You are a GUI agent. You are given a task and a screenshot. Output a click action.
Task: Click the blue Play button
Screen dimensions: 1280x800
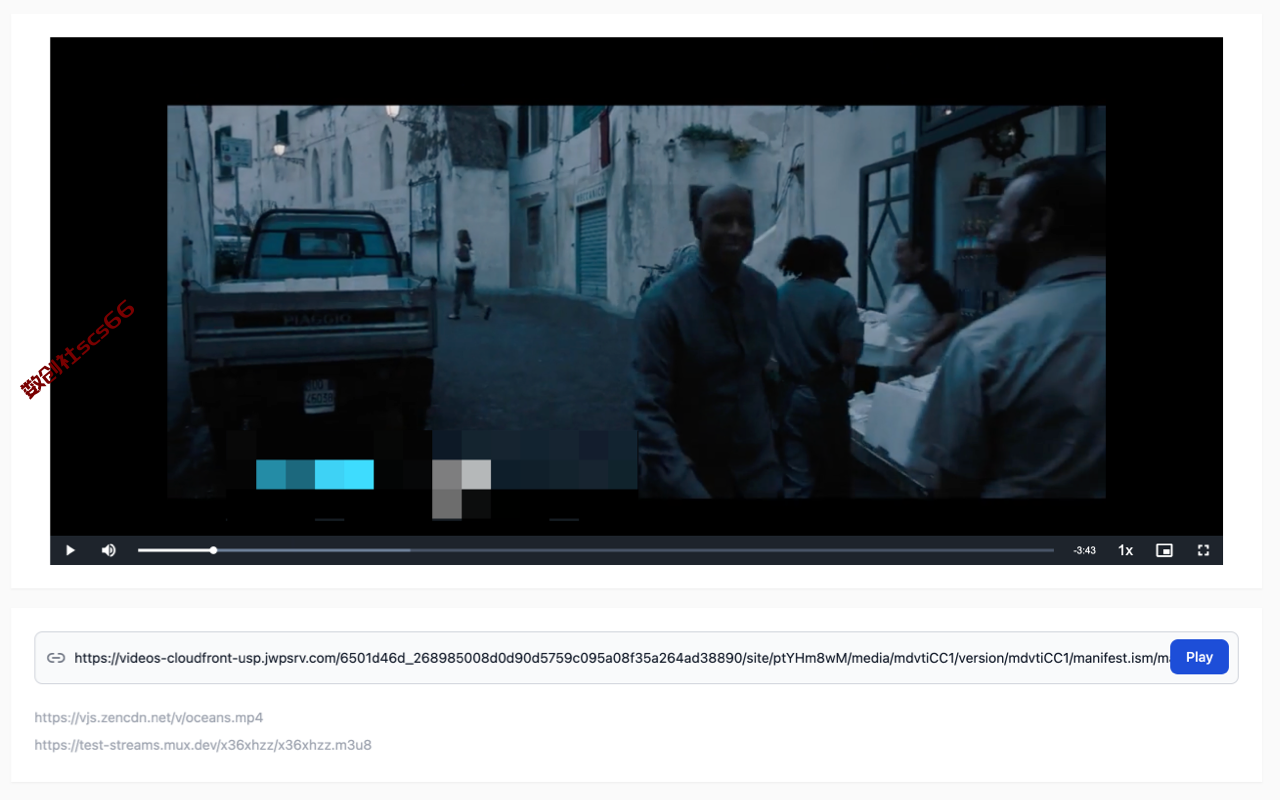tap(1199, 657)
